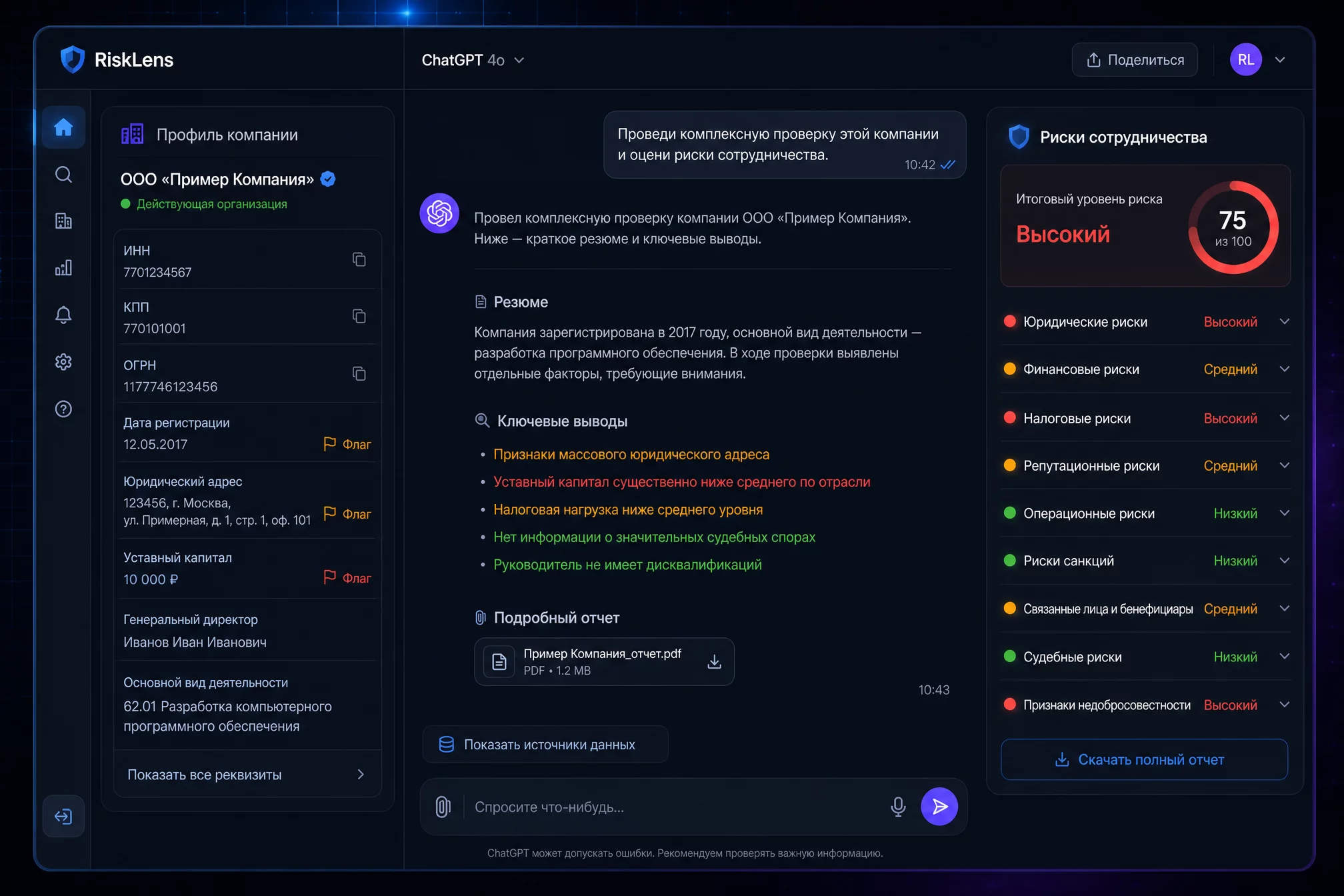Screen dimensions: 1344x896
Task: Open the ChatGPT 4o model dropdown
Action: tap(473, 60)
